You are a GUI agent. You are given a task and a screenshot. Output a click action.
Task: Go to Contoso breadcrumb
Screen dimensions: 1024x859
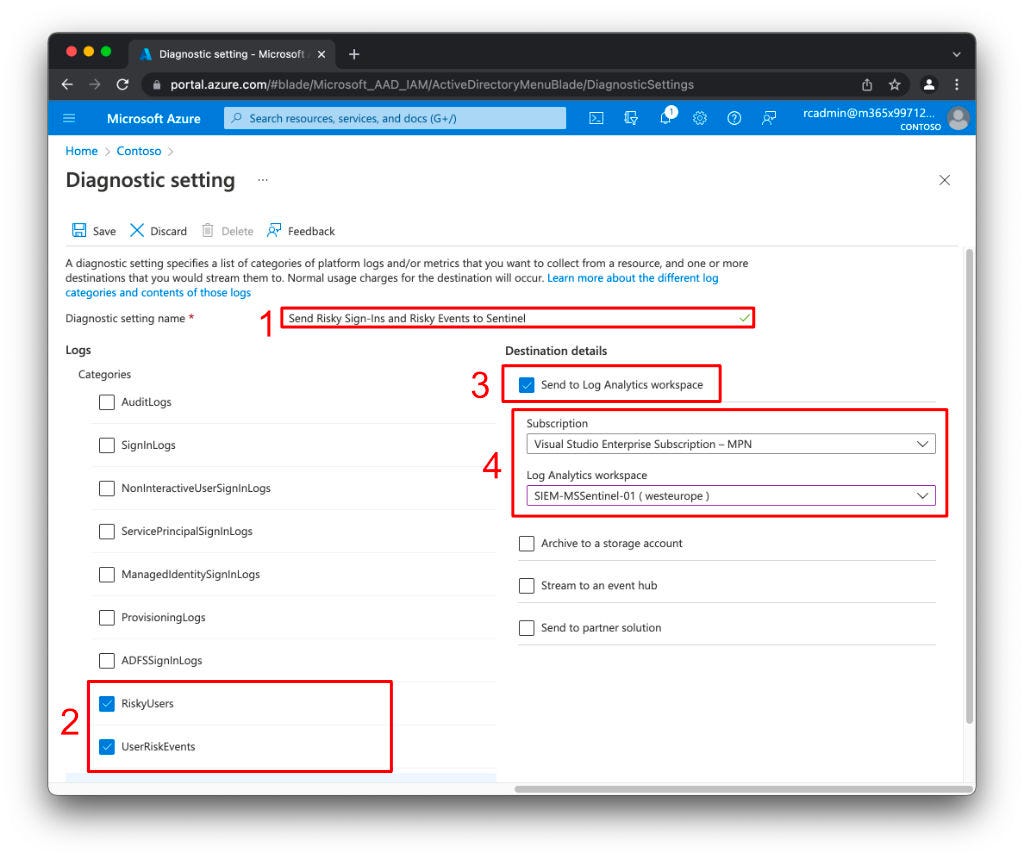[138, 151]
